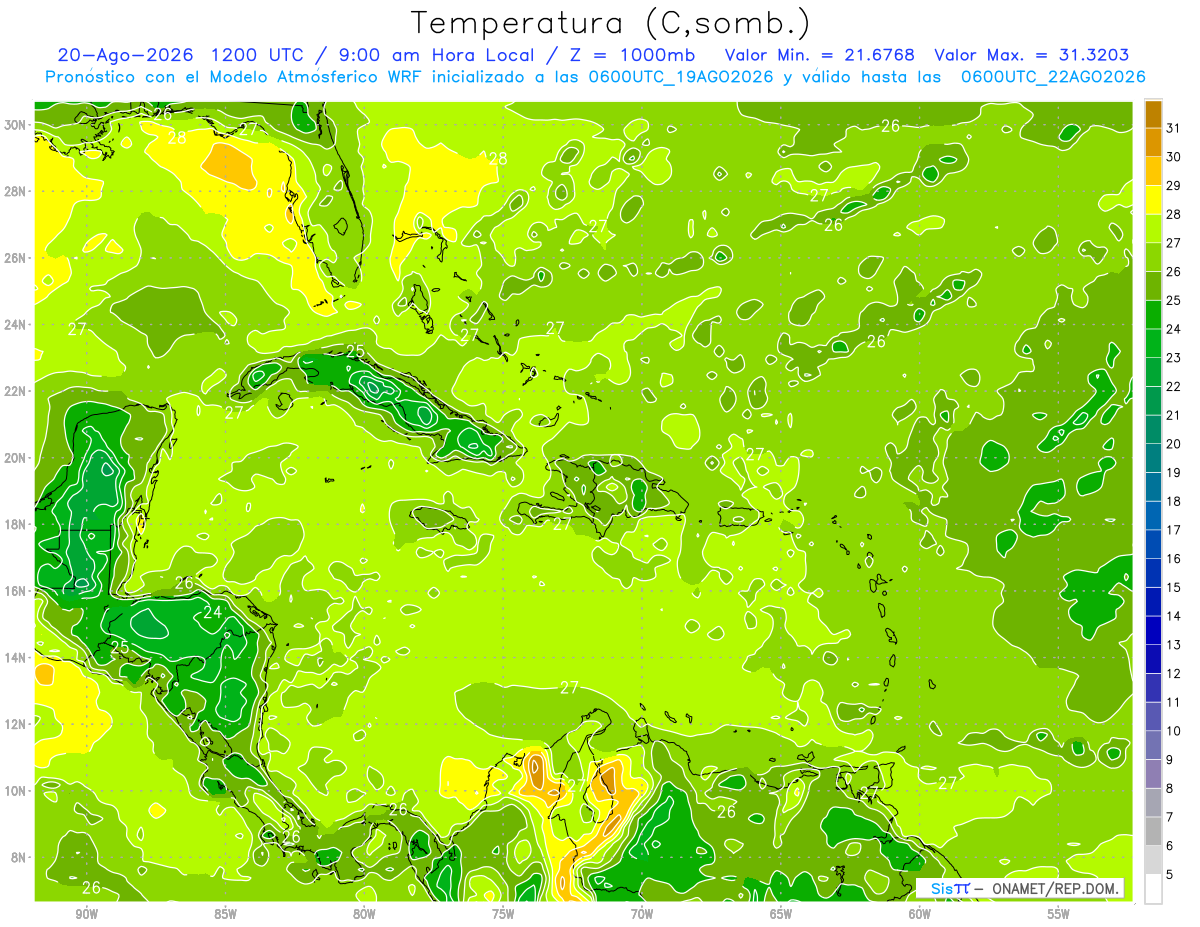Viewport: 1200px width, 927px height.
Task: Click the "22N" latitude axis label
Action: pyautogui.click(x=16, y=391)
